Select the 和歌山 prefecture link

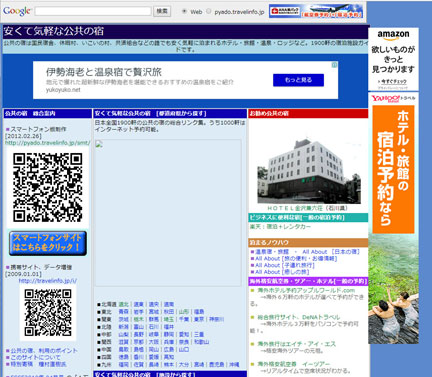pos(202,342)
